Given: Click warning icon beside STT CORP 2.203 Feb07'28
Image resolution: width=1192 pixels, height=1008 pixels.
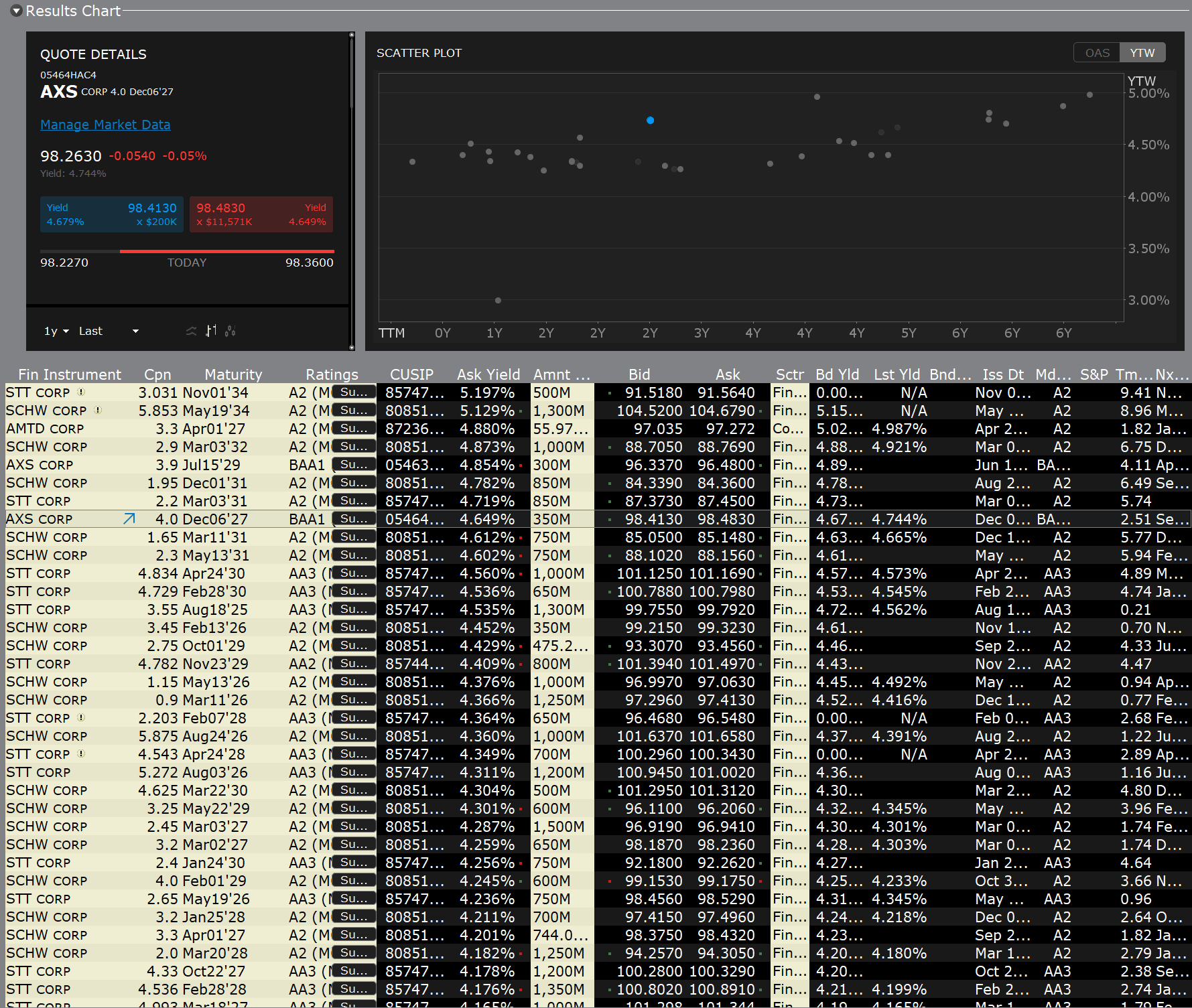Looking at the screenshot, I should click(81, 718).
